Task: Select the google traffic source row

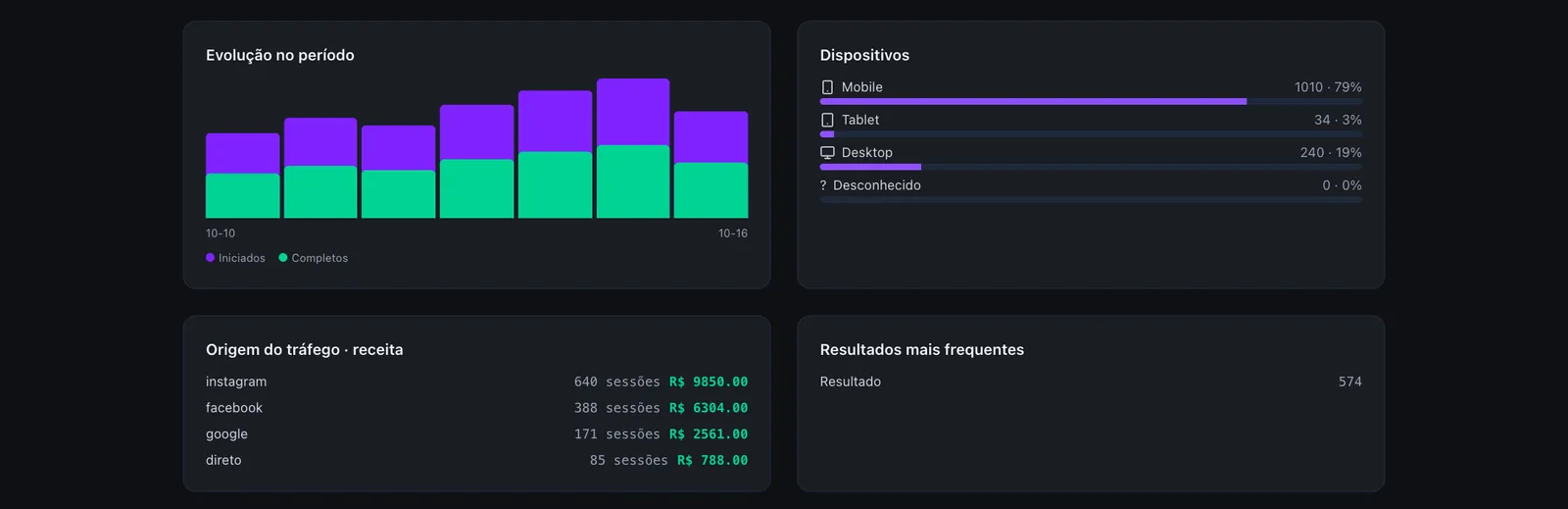Action: [476, 433]
